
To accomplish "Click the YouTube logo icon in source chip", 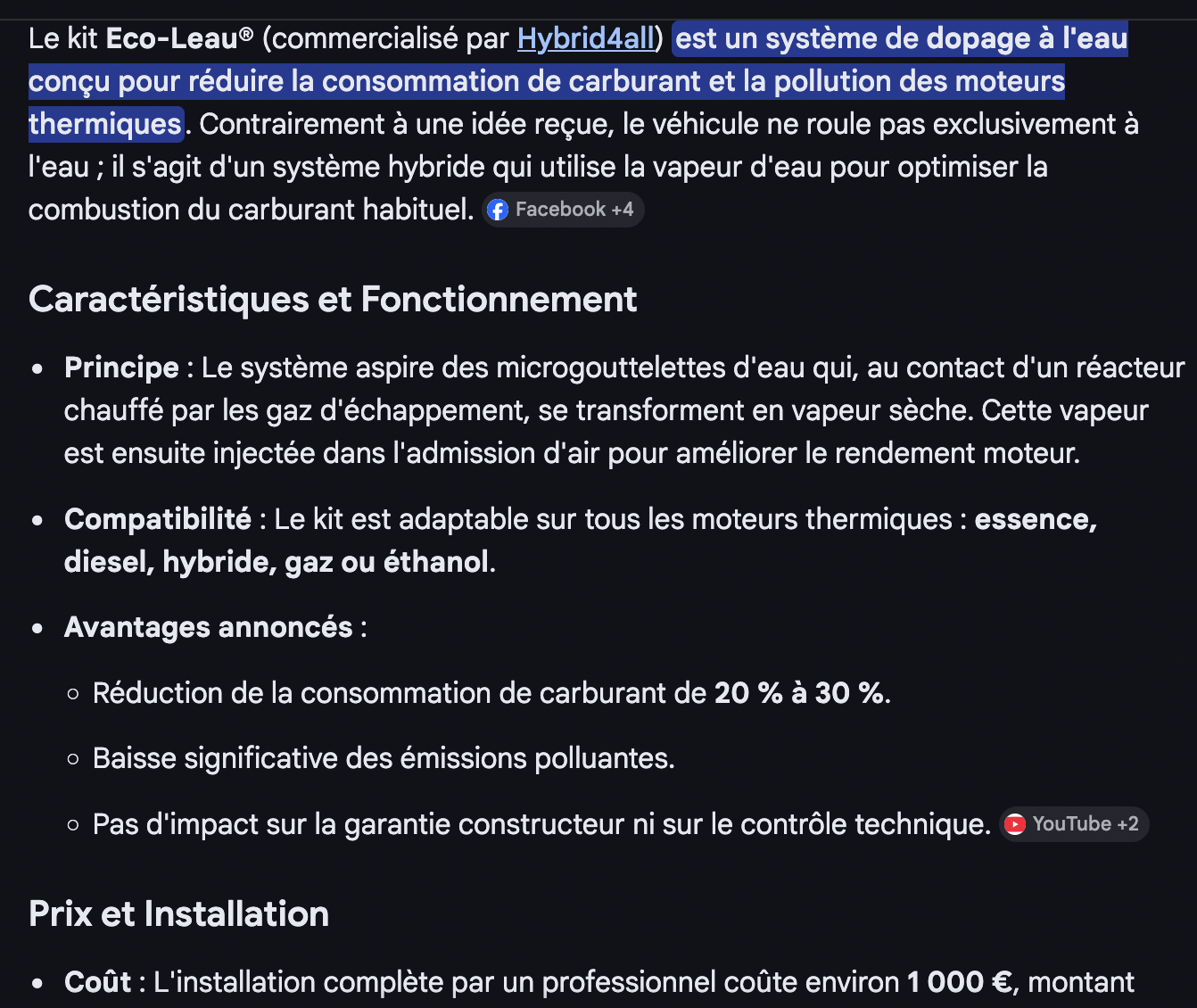I will click(1015, 824).
